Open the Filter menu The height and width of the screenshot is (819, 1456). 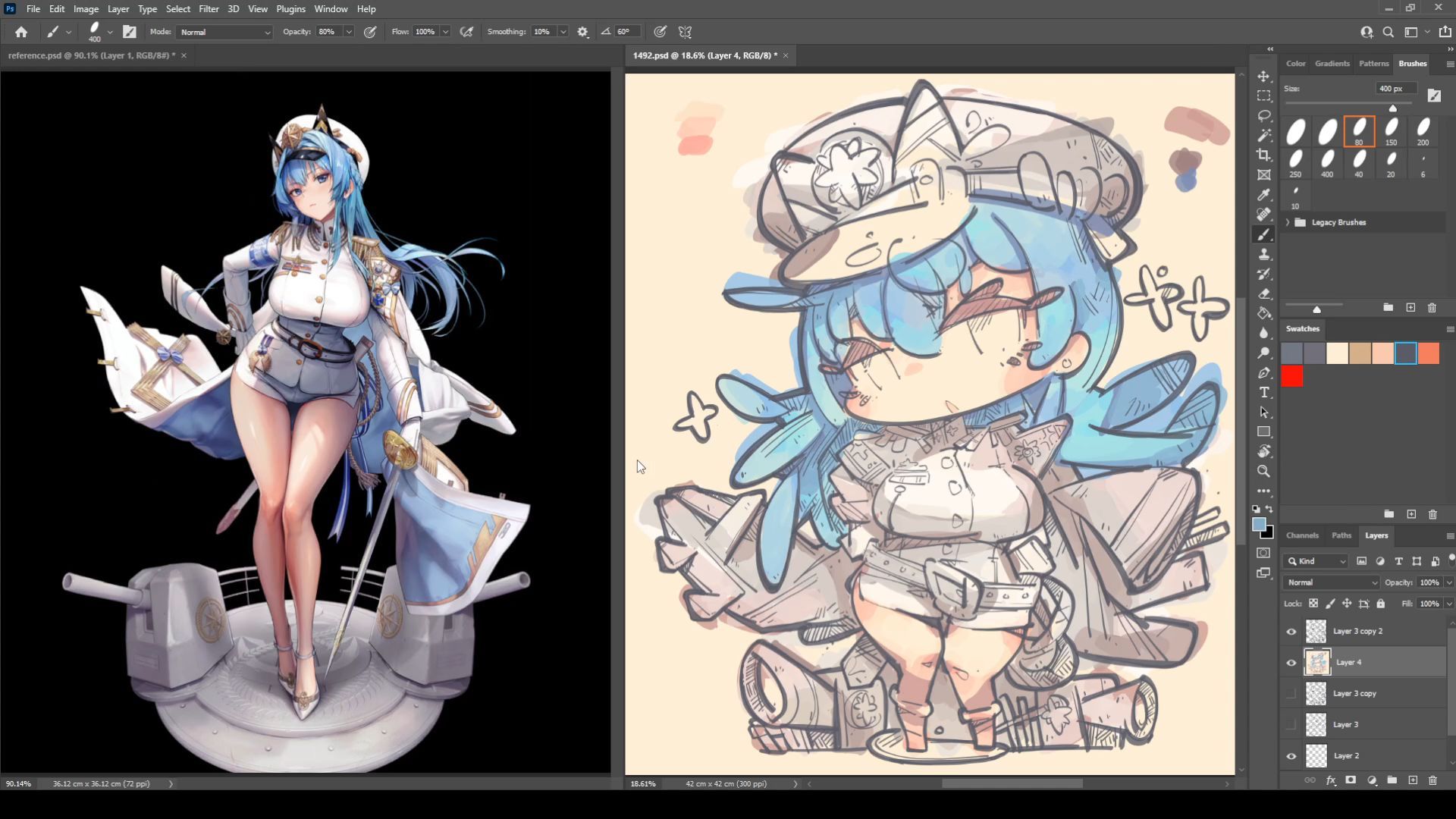pos(209,9)
